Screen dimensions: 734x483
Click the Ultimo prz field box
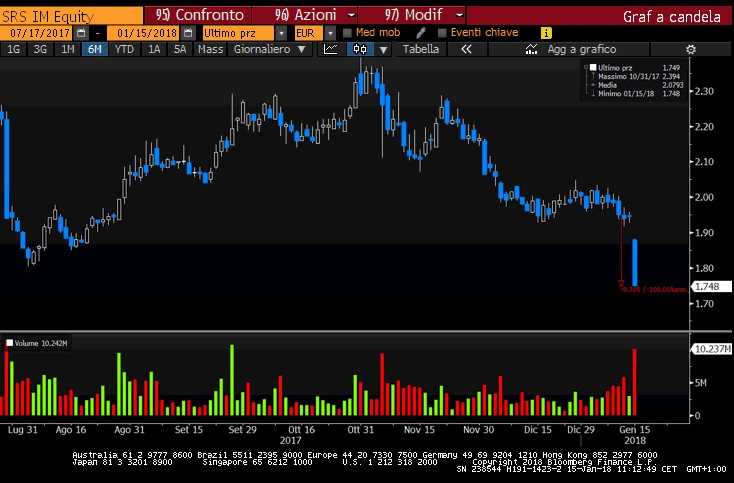[238, 33]
